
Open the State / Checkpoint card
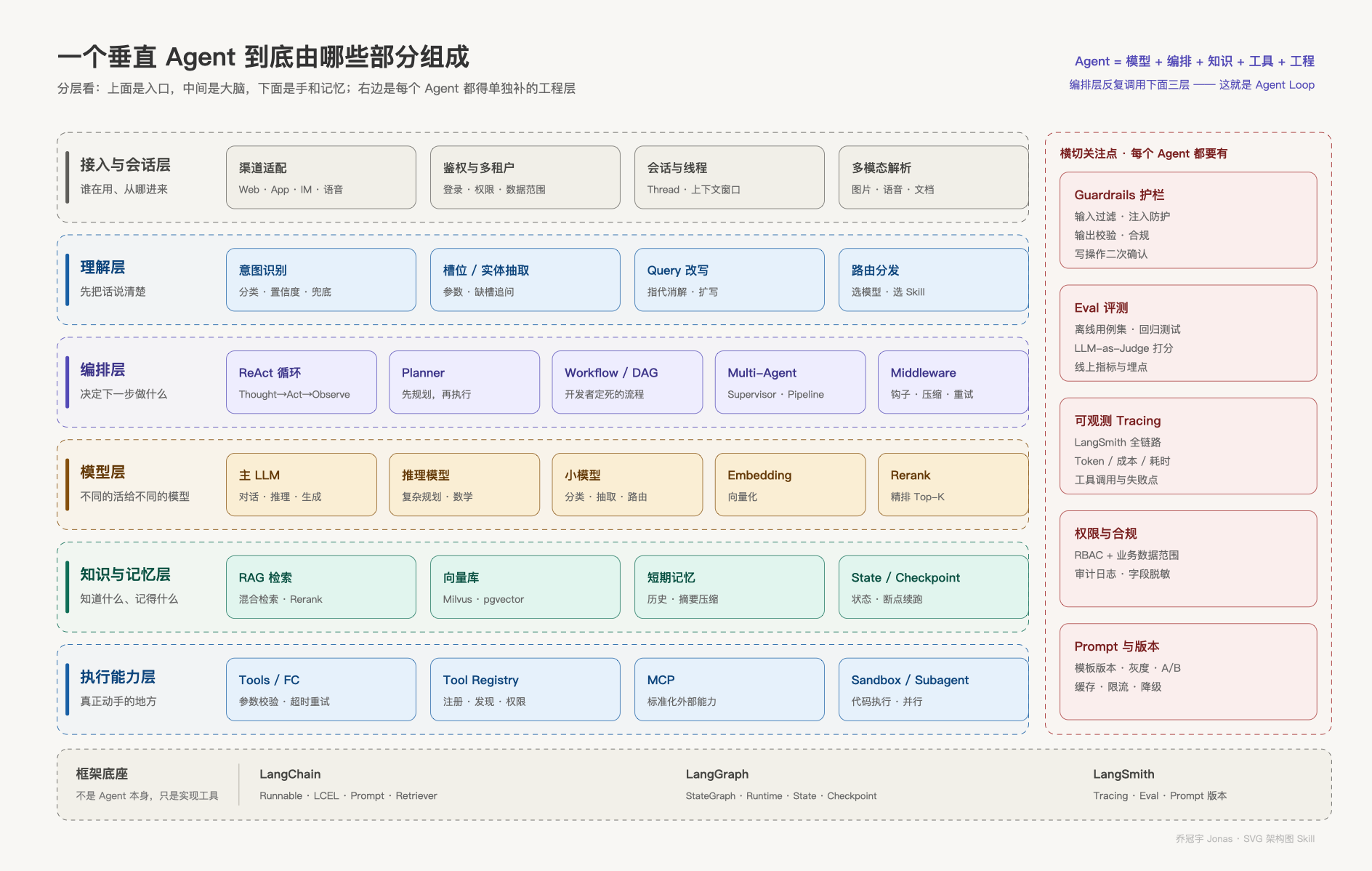934,587
